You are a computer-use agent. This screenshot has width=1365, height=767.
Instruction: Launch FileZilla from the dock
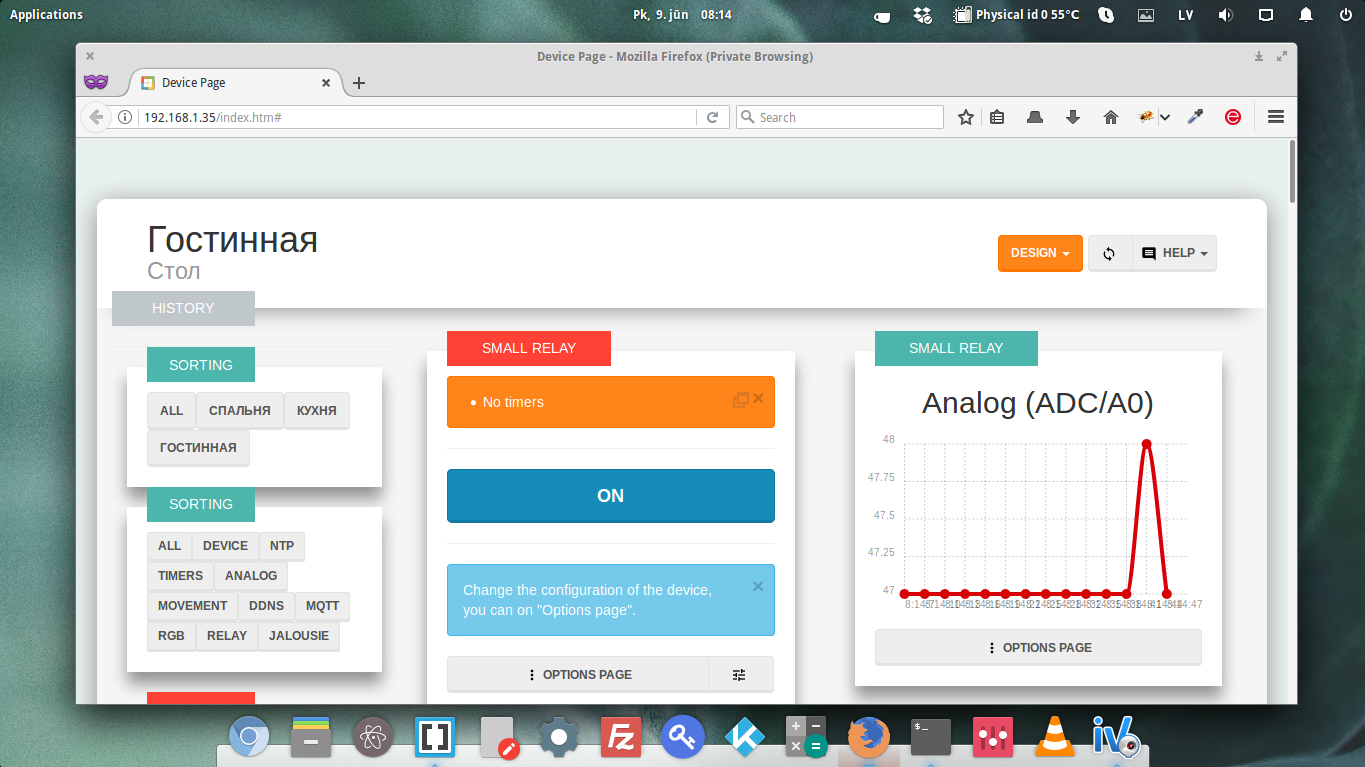click(621, 738)
